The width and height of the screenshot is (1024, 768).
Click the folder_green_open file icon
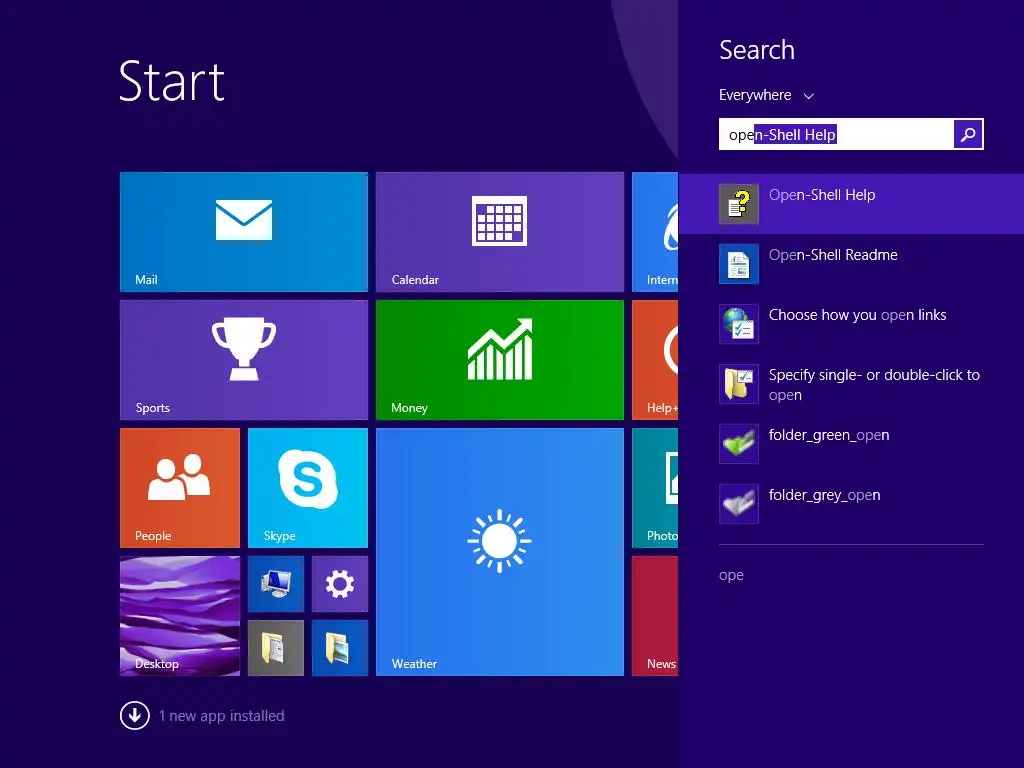coord(739,444)
